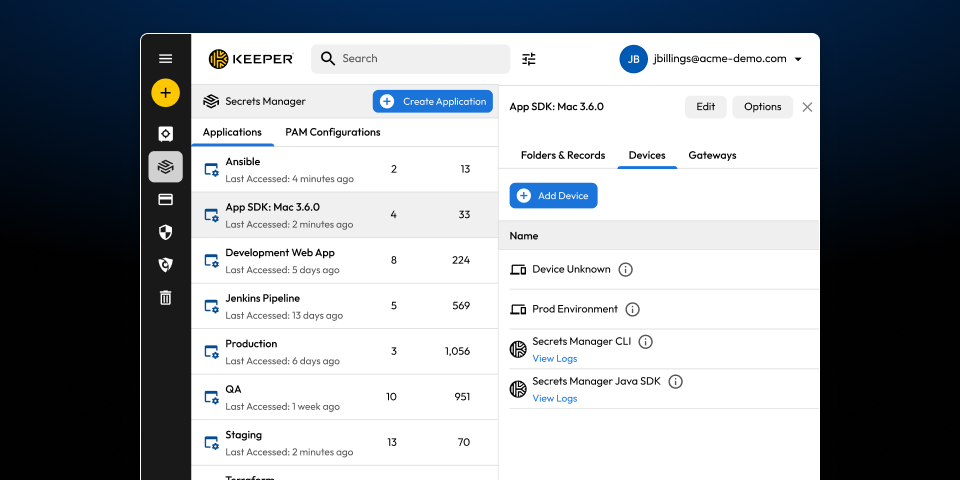Click the JB user avatar

[634, 59]
